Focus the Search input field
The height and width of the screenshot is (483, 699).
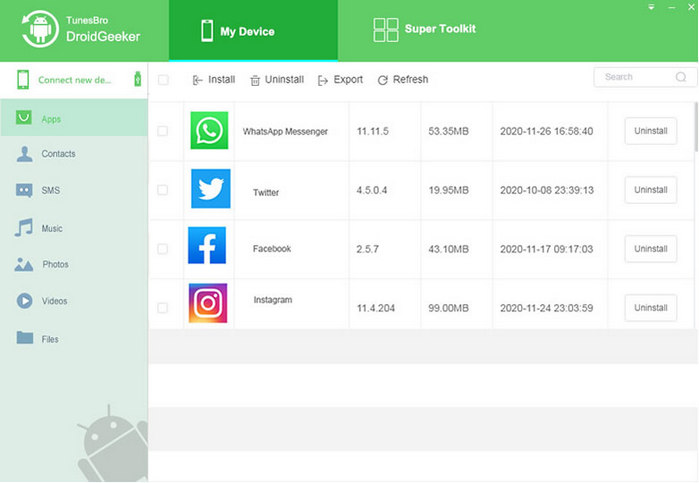click(645, 77)
